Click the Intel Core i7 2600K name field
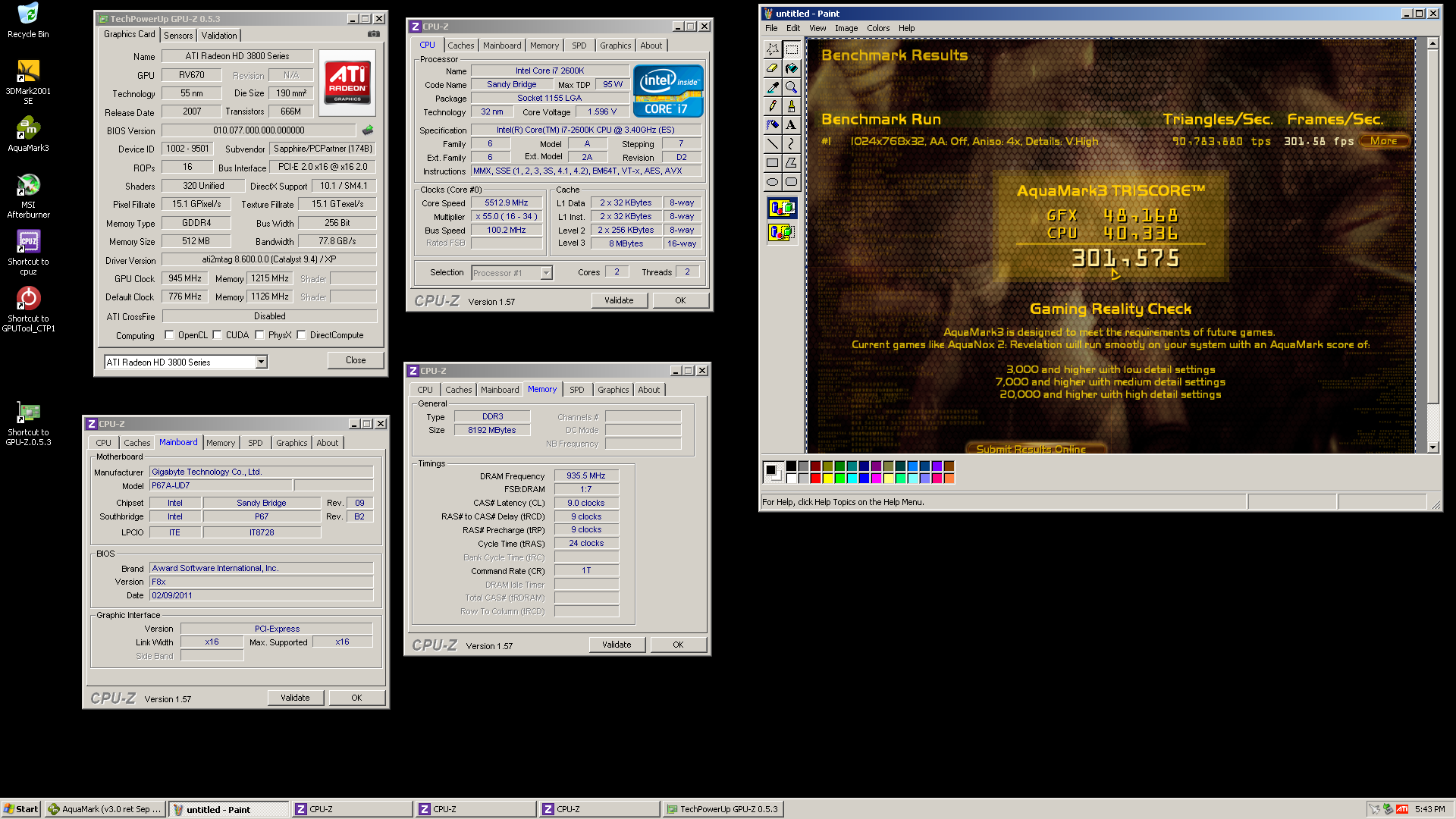The height and width of the screenshot is (819, 1456). point(550,71)
